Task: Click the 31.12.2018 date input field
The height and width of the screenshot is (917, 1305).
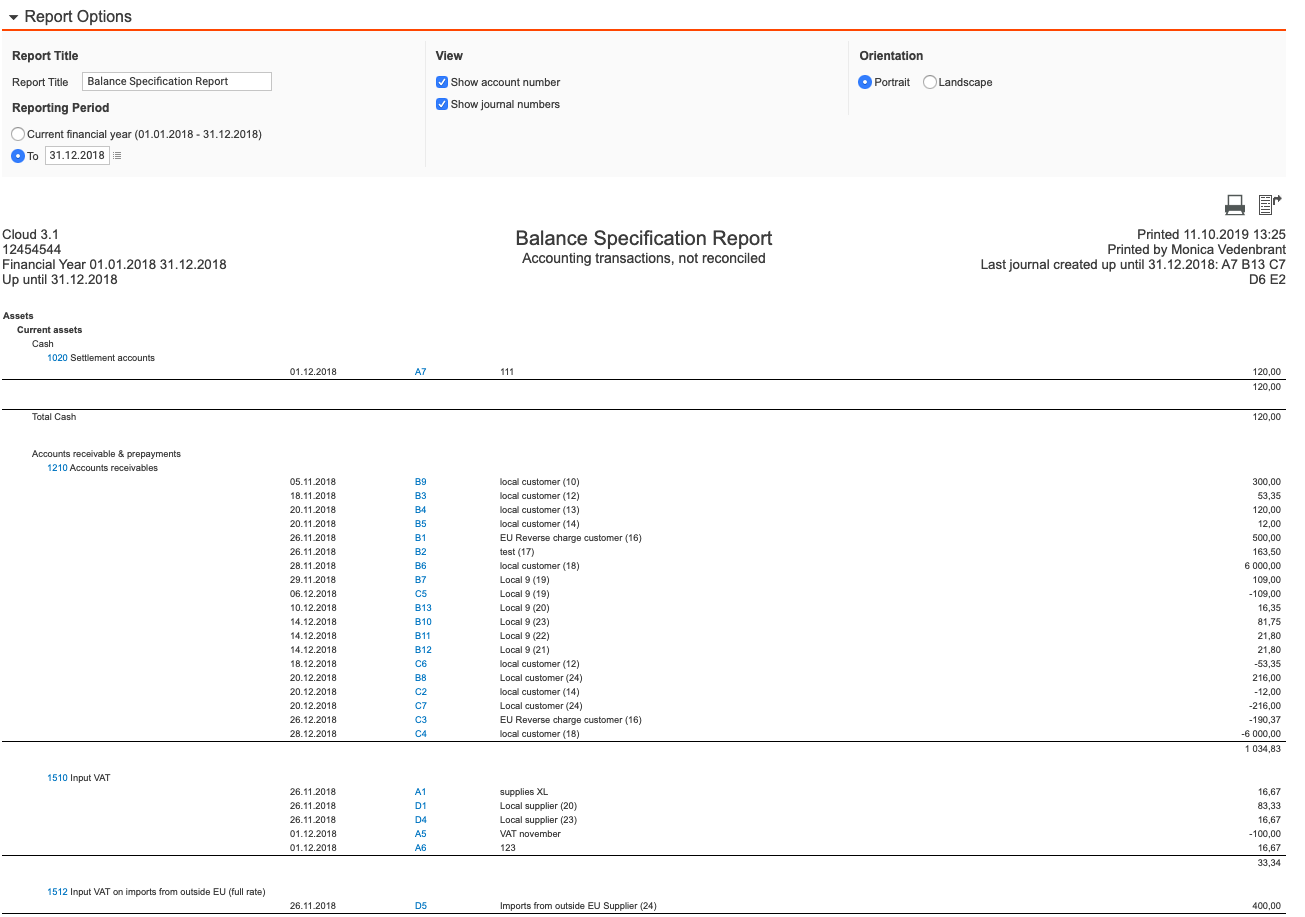Action: coord(77,155)
